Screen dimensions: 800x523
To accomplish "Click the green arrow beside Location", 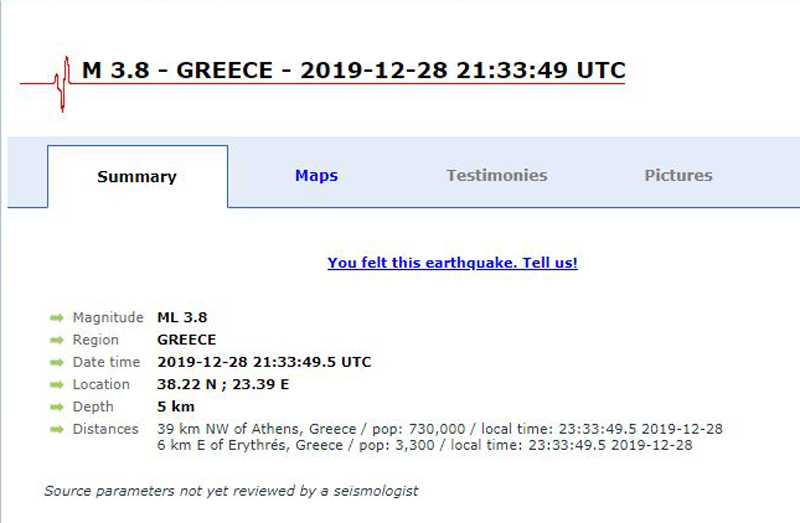I will (57, 385).
